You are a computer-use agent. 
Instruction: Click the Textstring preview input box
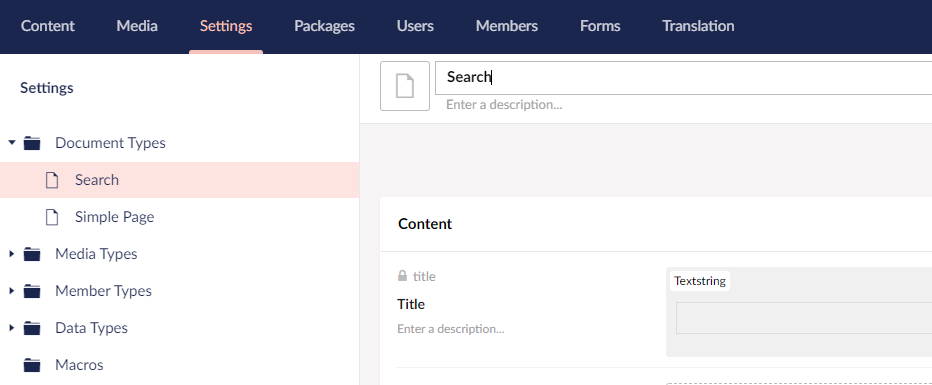[x=804, y=318]
